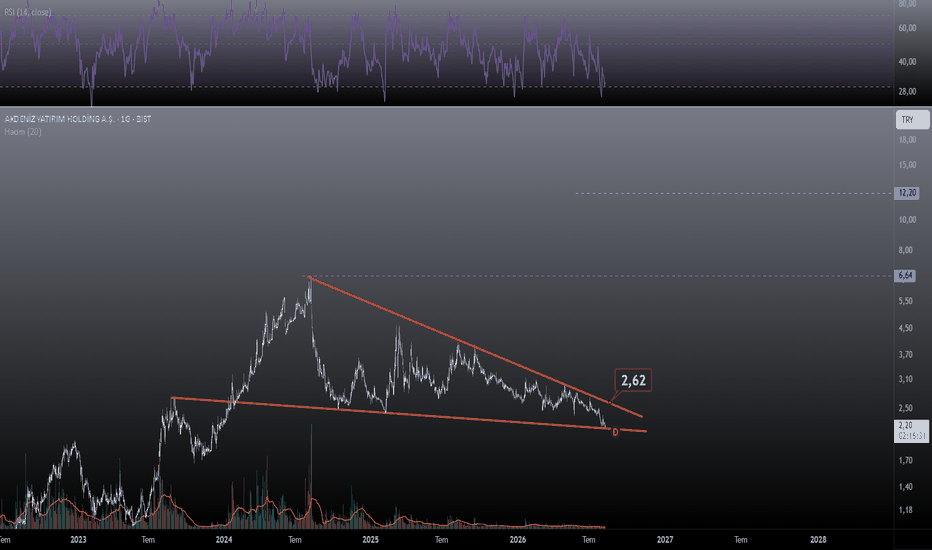
Task: Select the 12,20 price level label
Action: point(906,193)
